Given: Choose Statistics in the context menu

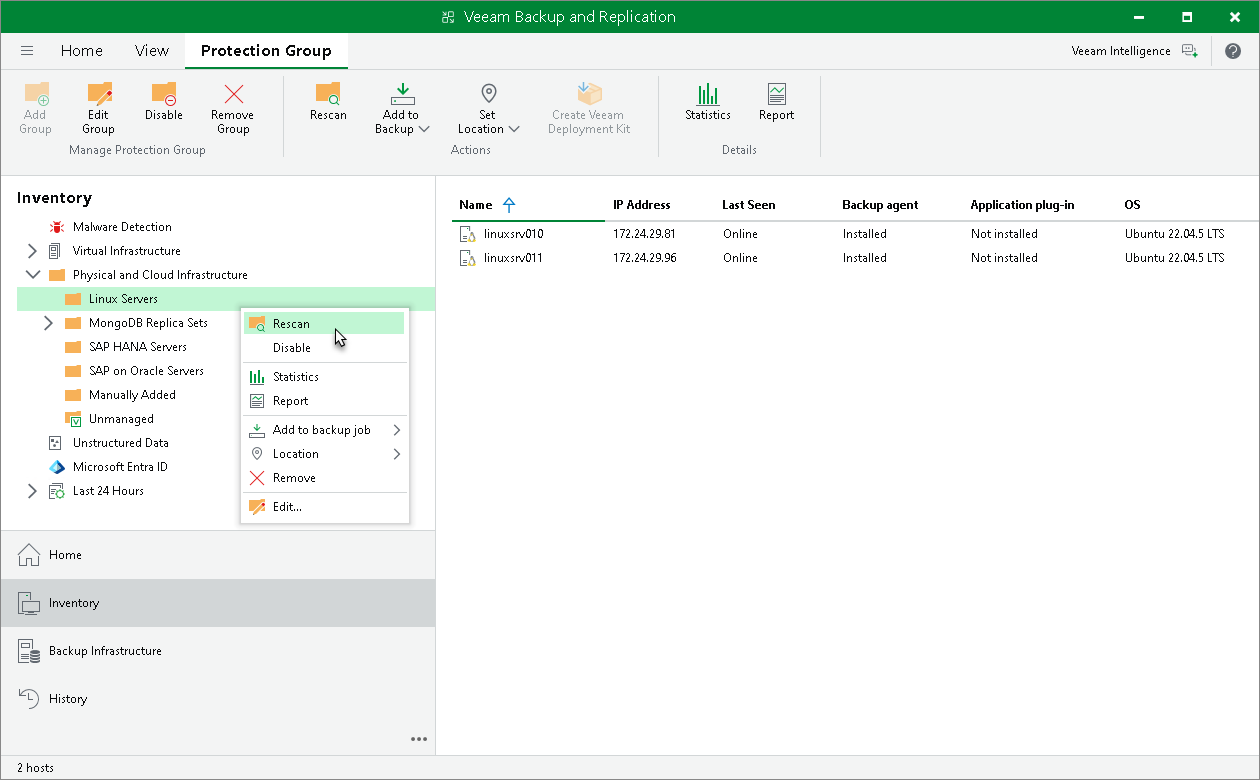Looking at the screenshot, I should coord(324,377).
